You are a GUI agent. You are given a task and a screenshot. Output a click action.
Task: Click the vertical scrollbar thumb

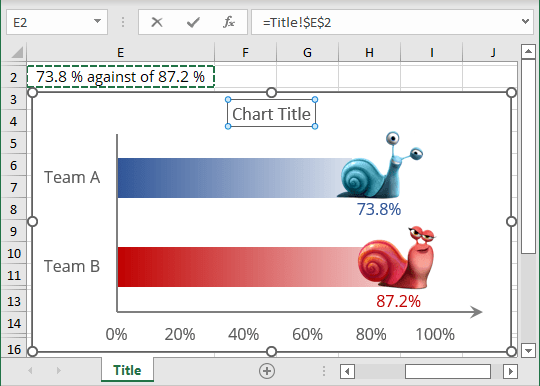pos(528,157)
